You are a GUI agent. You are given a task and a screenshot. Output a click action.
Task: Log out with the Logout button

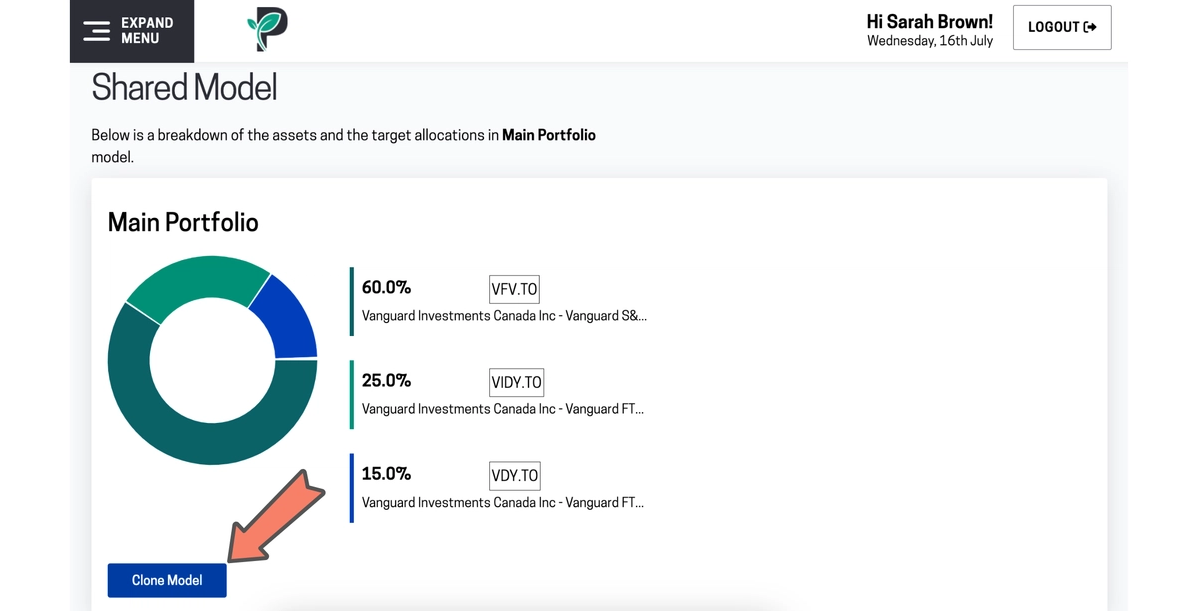[x=1062, y=27]
